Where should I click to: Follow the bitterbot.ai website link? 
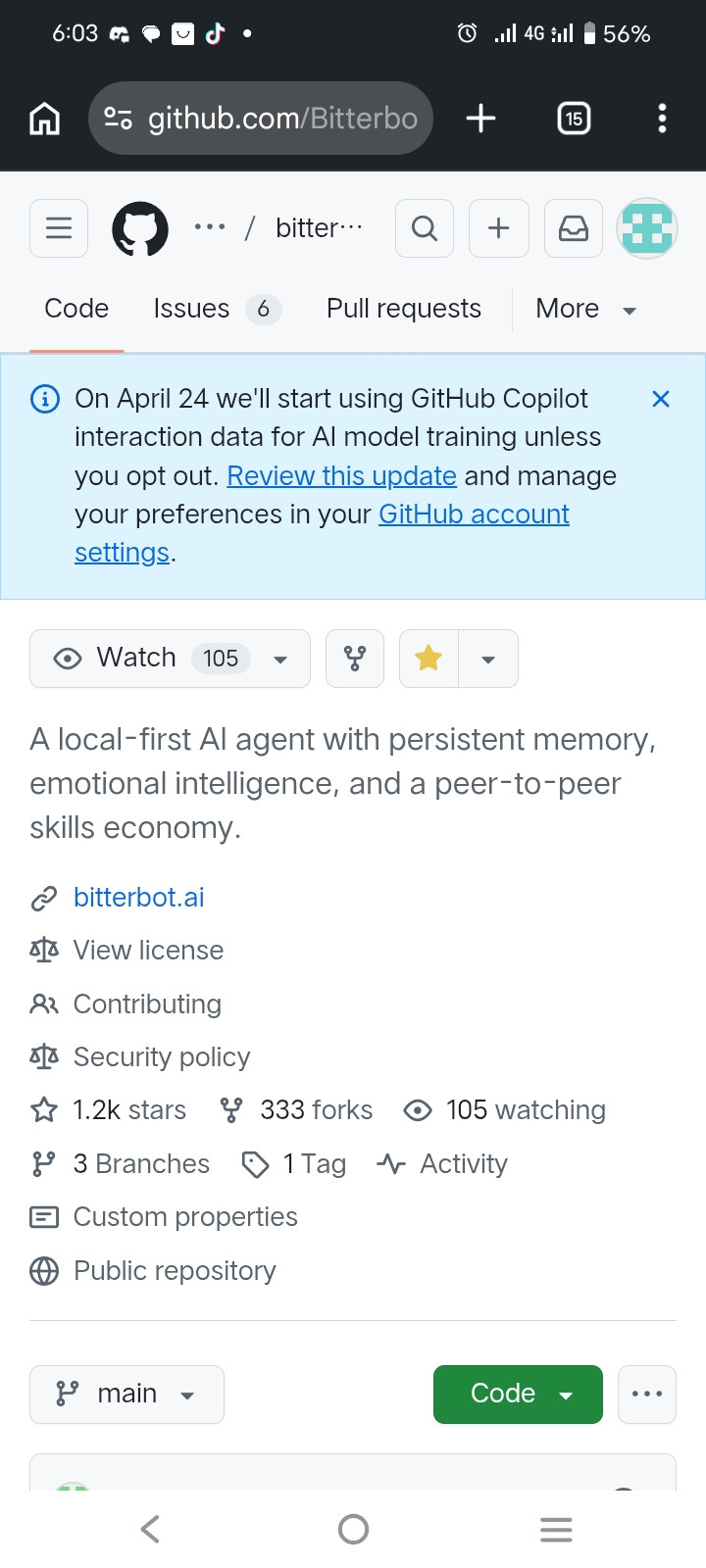click(x=139, y=897)
